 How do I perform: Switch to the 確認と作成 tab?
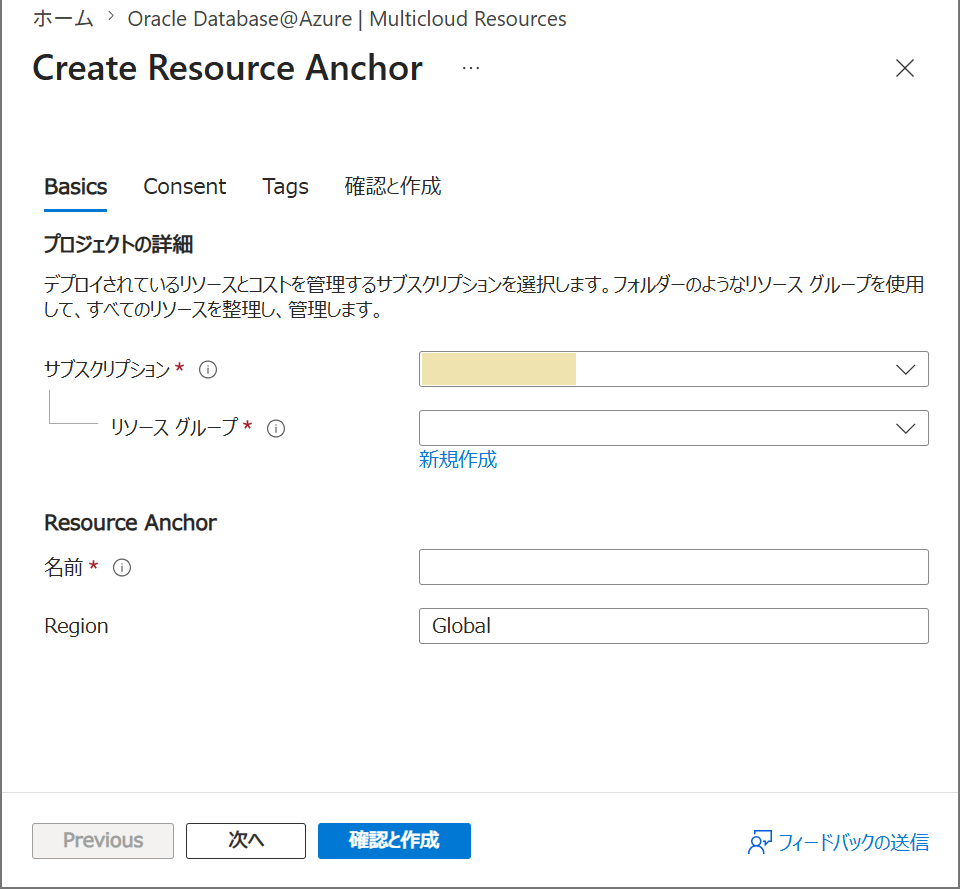[392, 187]
